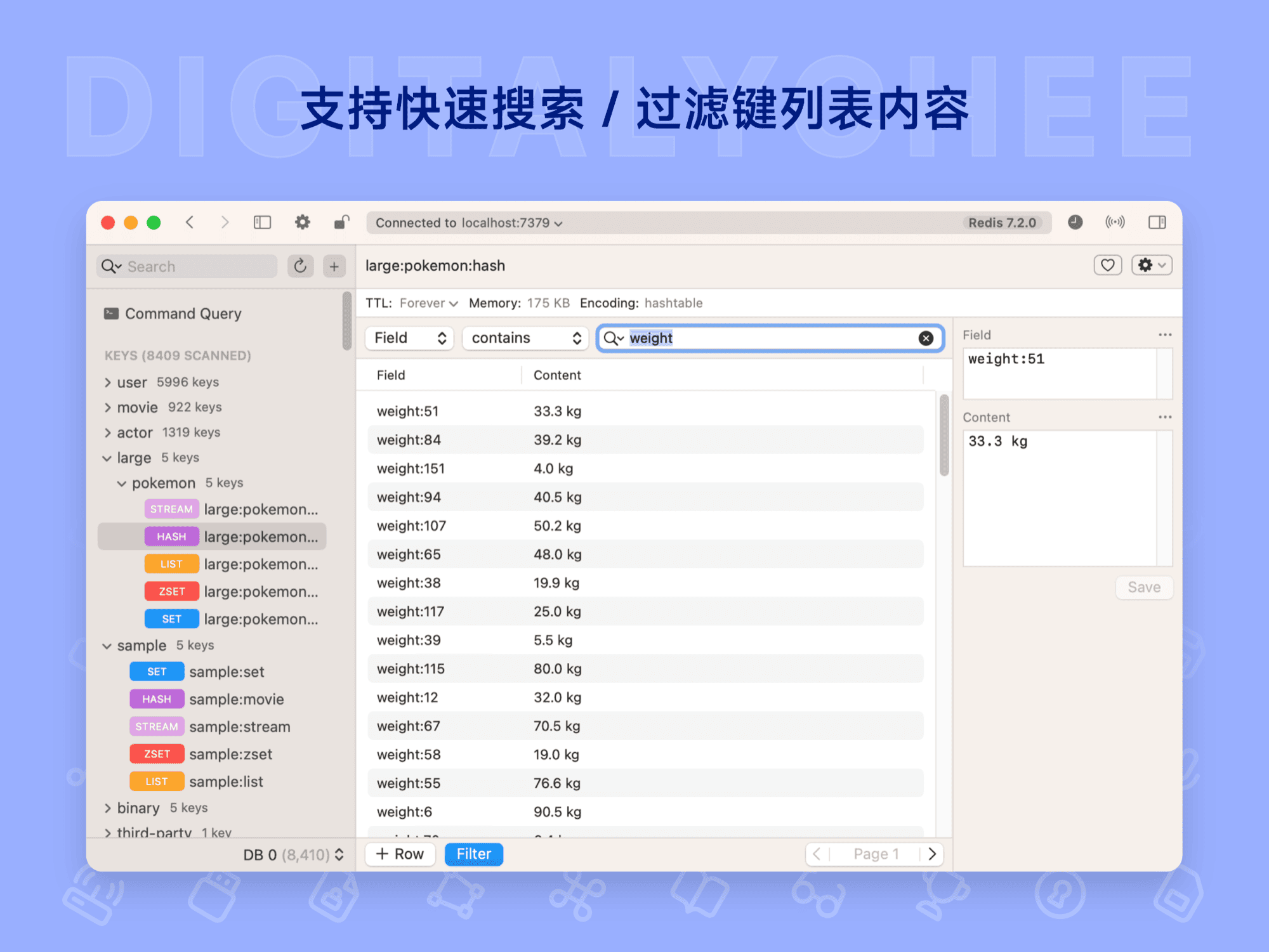Toggle the right detail panel visibility
Screen dimensions: 1269x952
1157,222
